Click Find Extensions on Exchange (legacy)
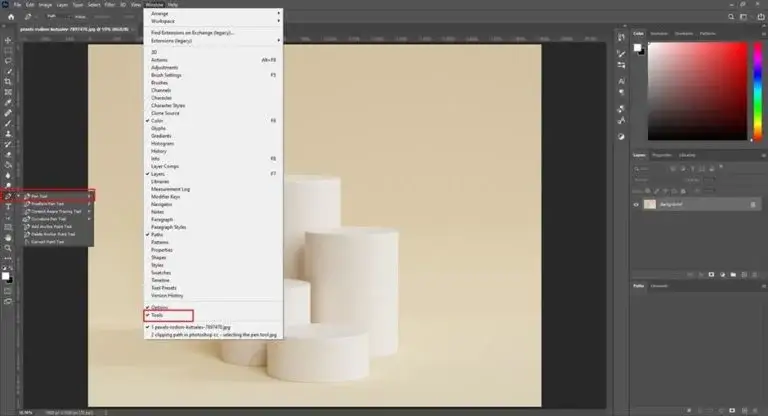 (x=193, y=33)
